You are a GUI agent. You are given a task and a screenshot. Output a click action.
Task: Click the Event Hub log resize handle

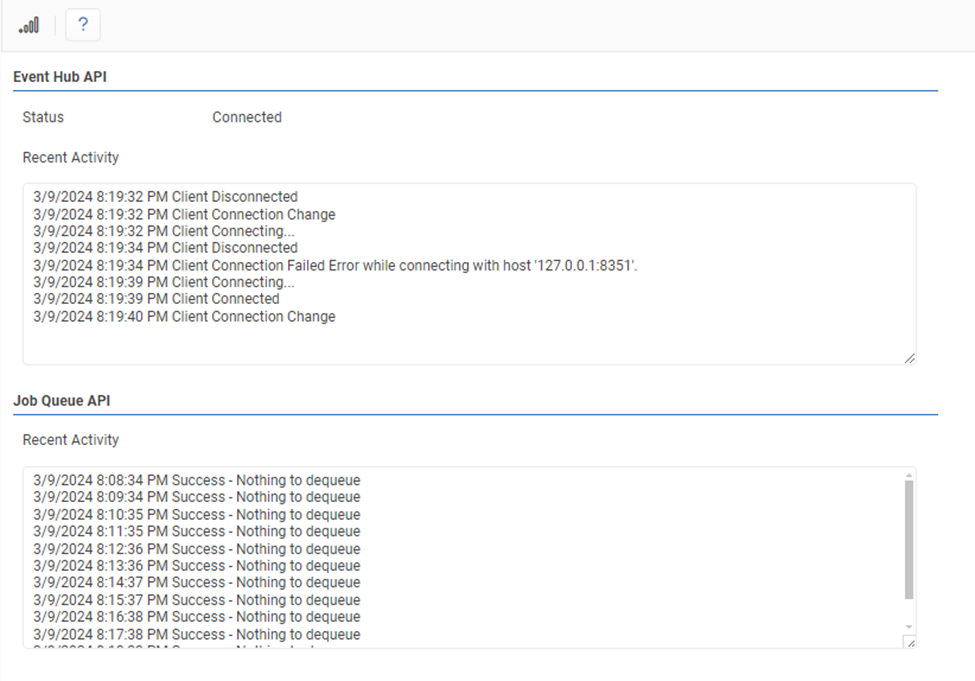click(909, 358)
